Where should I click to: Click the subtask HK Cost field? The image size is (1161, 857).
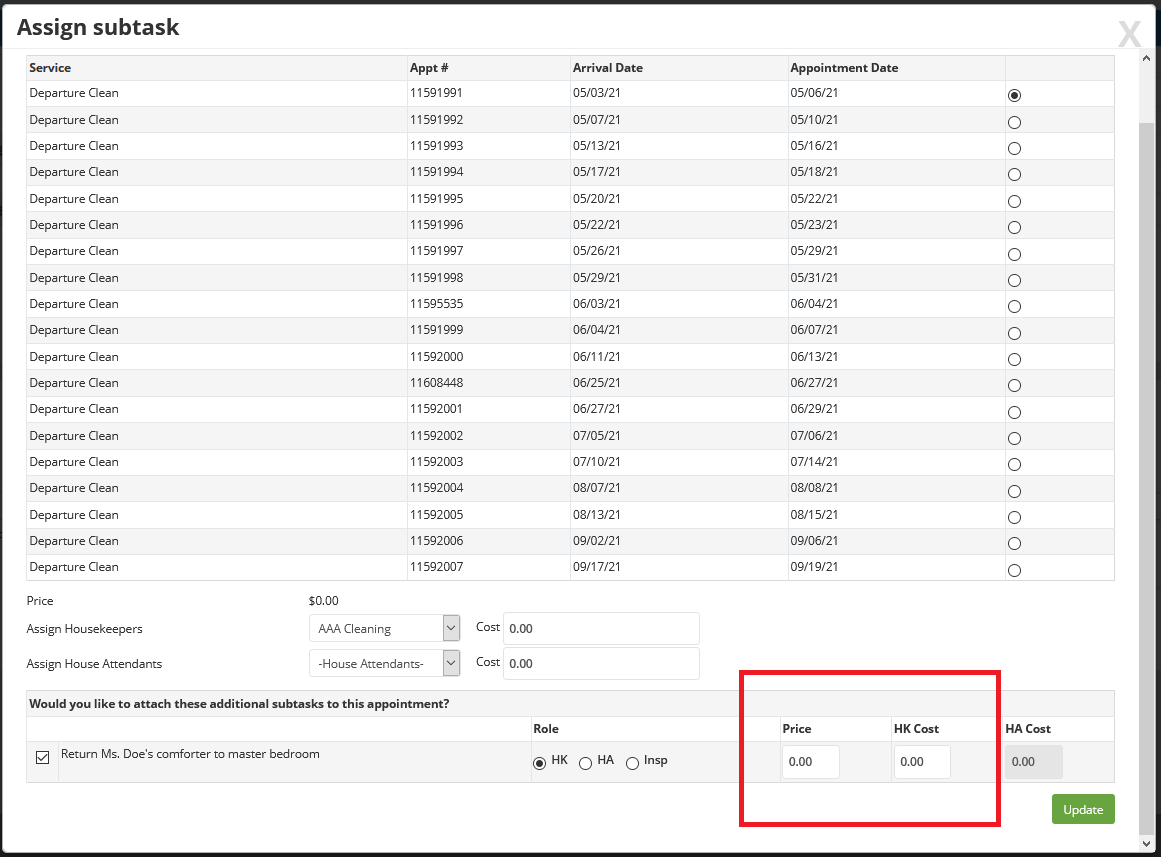click(x=921, y=762)
